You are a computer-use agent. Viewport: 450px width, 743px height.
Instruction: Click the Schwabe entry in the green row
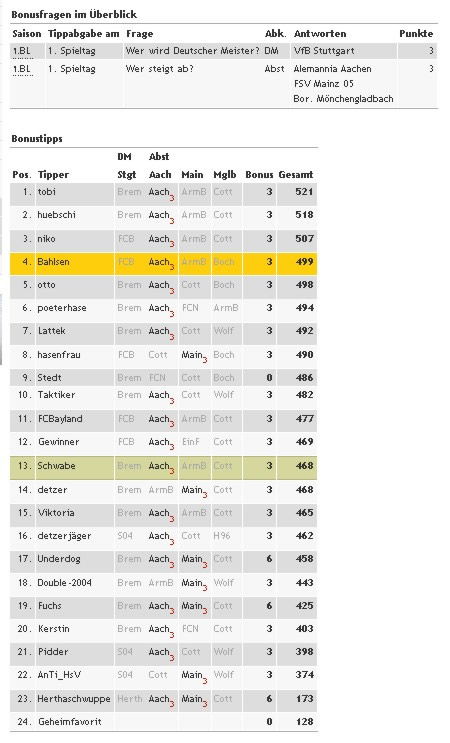click(x=56, y=466)
